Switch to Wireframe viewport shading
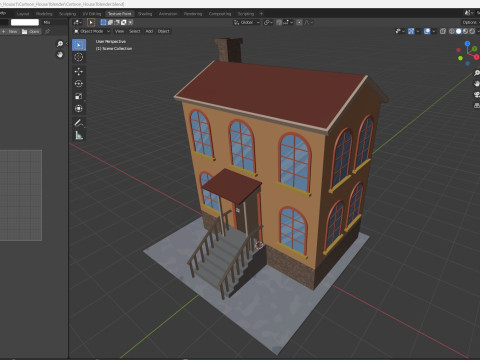Image resolution: width=480 pixels, height=360 pixels. tap(452, 31)
